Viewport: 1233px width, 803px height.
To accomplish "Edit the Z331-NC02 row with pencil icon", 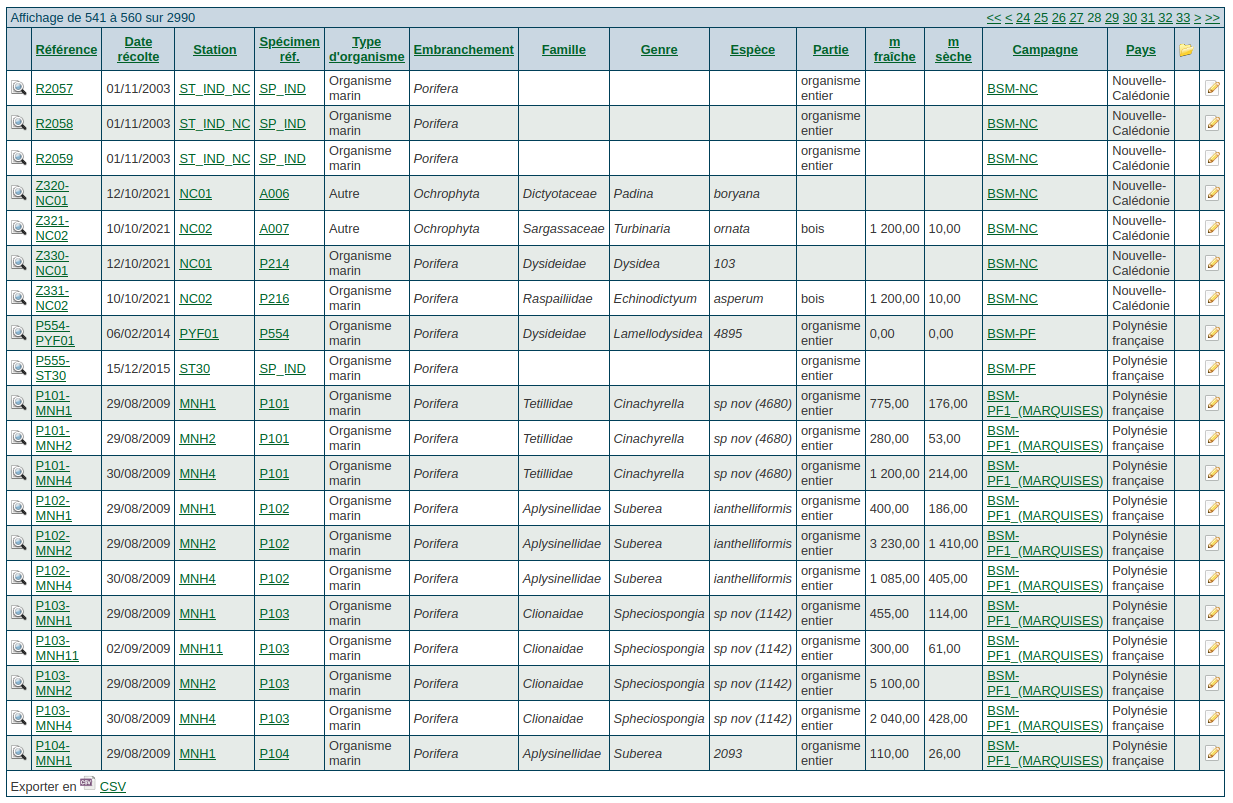I will click(1213, 298).
